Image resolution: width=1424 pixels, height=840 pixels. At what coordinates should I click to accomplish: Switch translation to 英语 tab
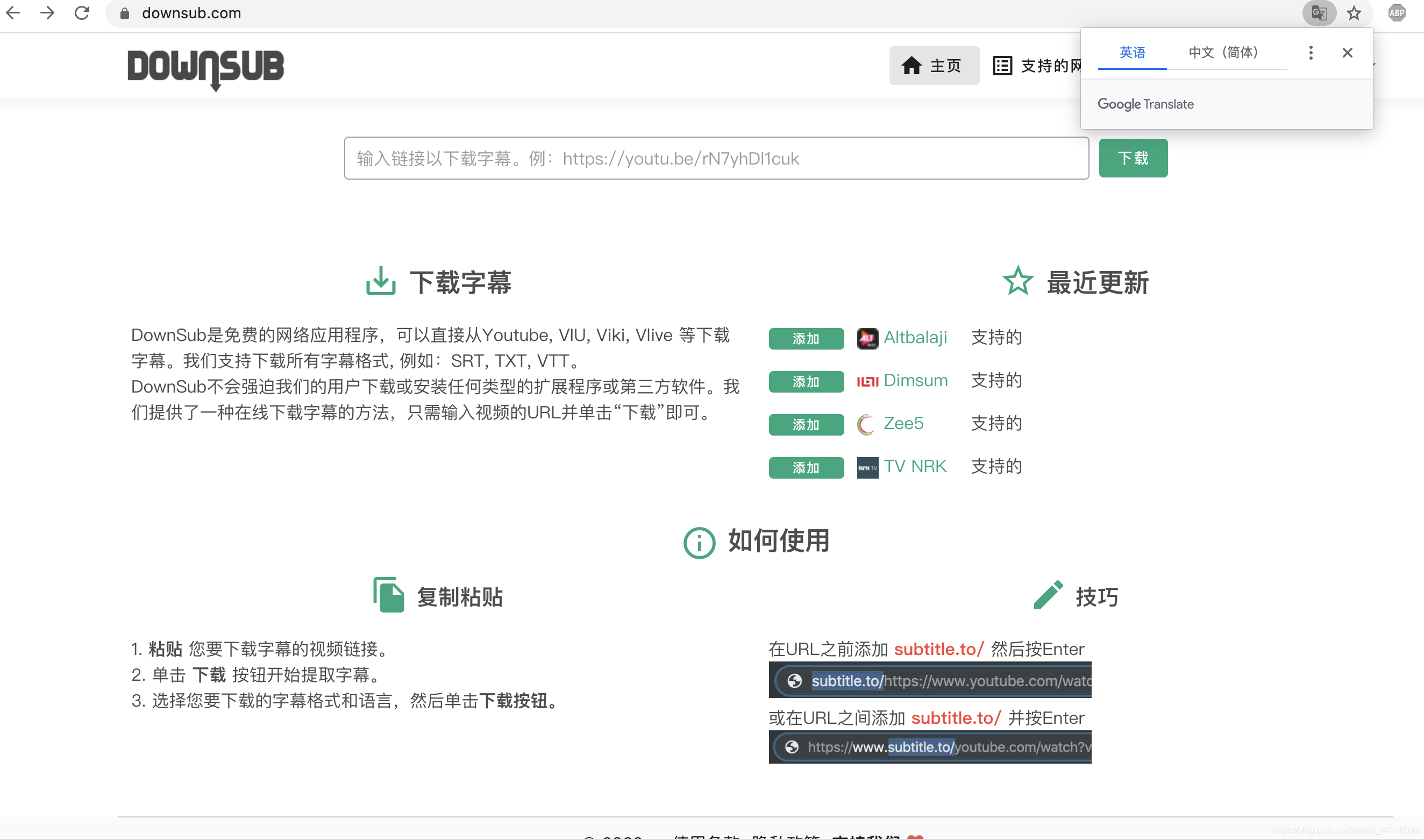tap(1132, 53)
